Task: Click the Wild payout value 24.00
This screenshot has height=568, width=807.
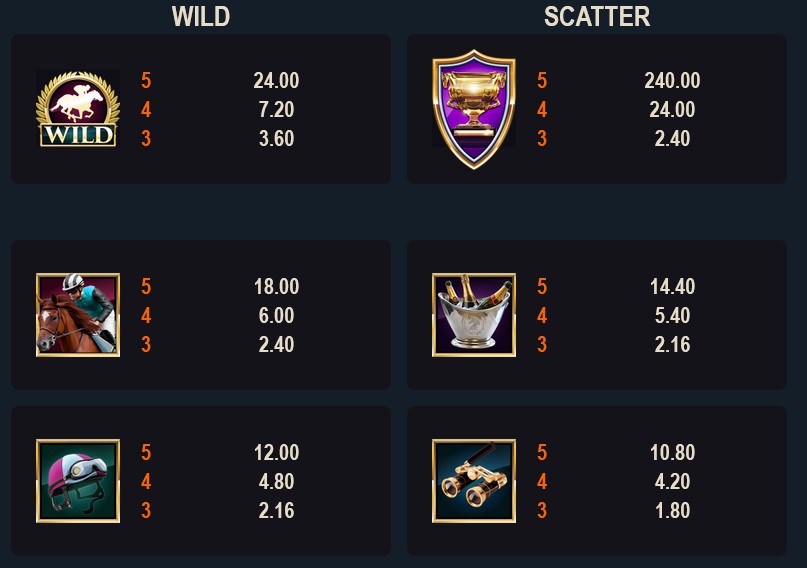Action: pos(276,80)
